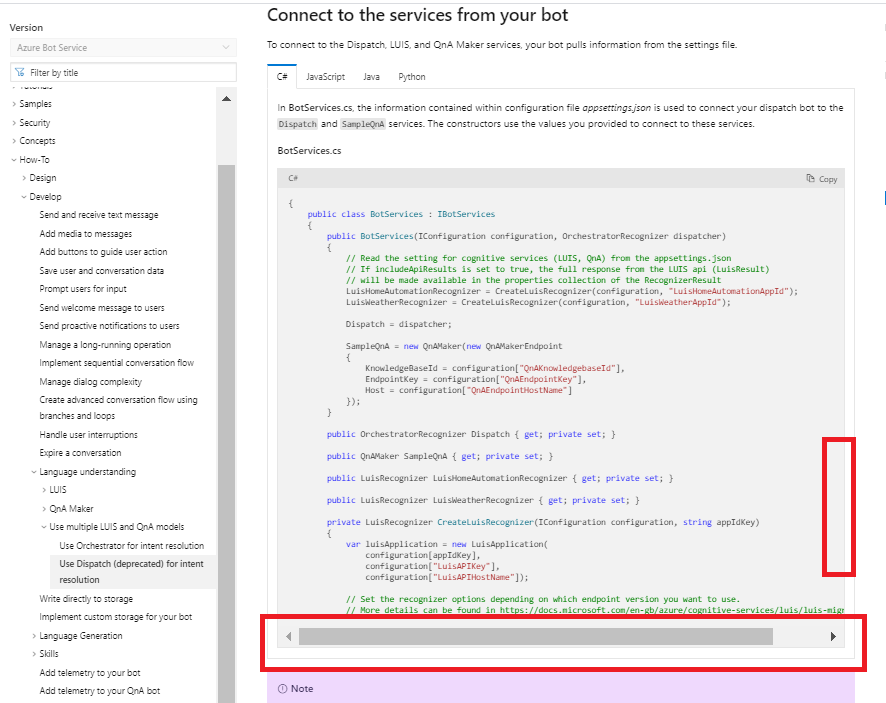Expand the Security section

14,123
